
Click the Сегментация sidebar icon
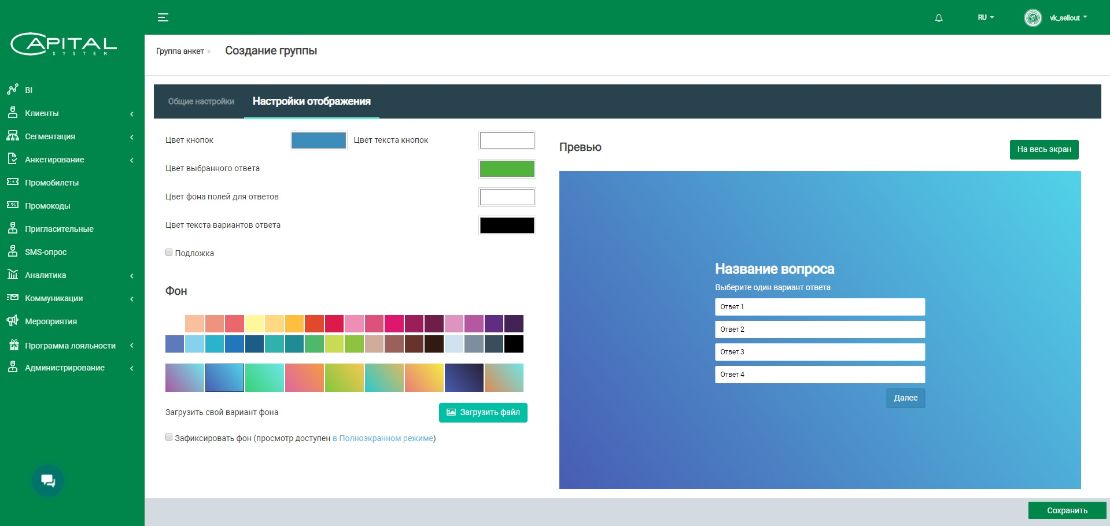(12, 136)
